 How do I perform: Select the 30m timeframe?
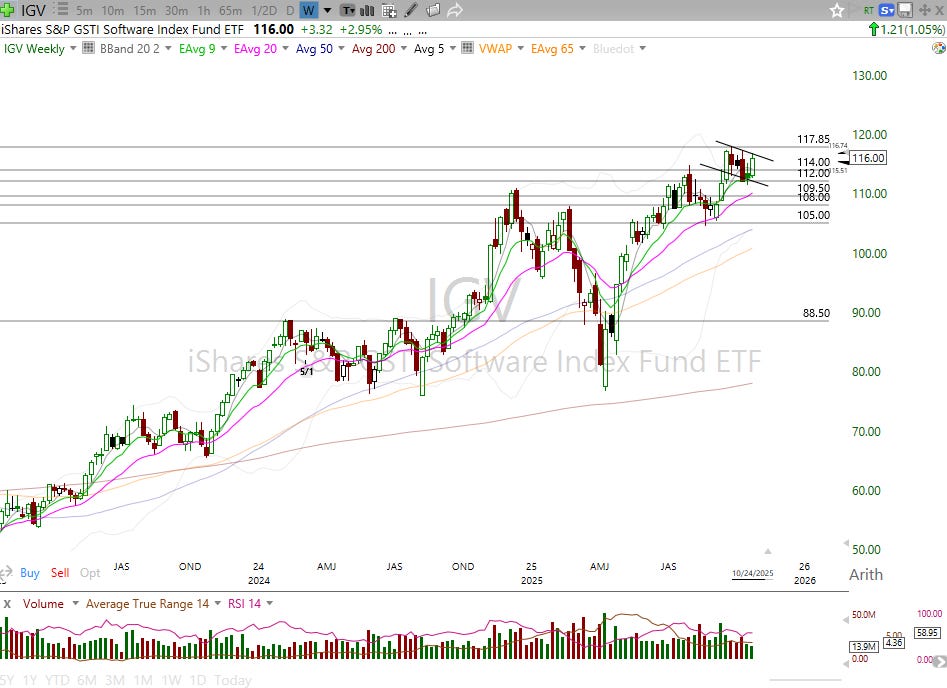(176, 10)
